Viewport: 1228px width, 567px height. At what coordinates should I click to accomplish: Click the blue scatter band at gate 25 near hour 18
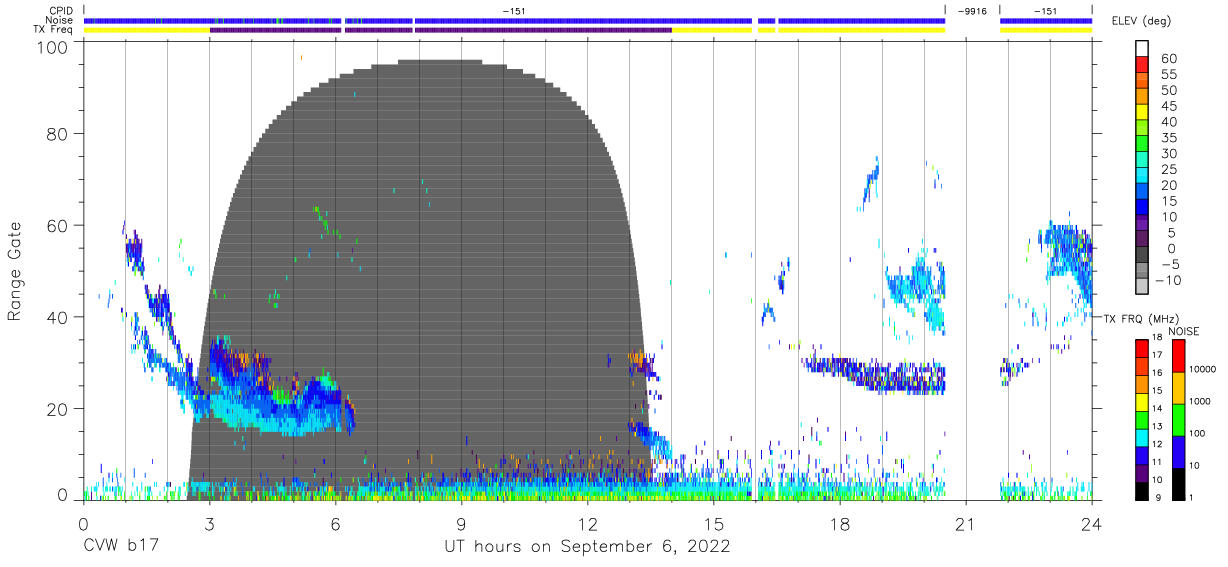[x=875, y=375]
